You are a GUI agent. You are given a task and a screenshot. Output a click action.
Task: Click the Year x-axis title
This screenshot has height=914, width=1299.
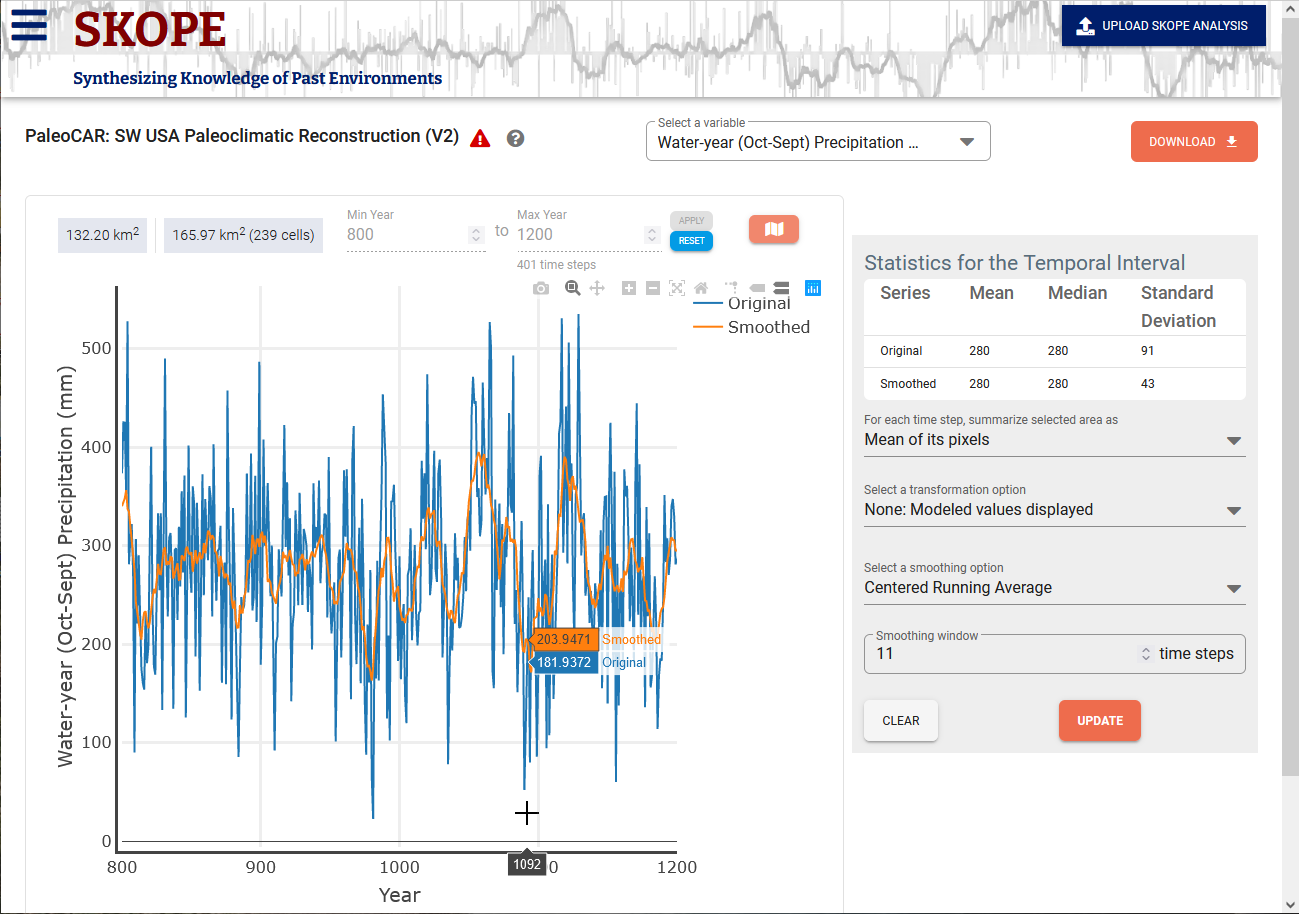(x=399, y=895)
